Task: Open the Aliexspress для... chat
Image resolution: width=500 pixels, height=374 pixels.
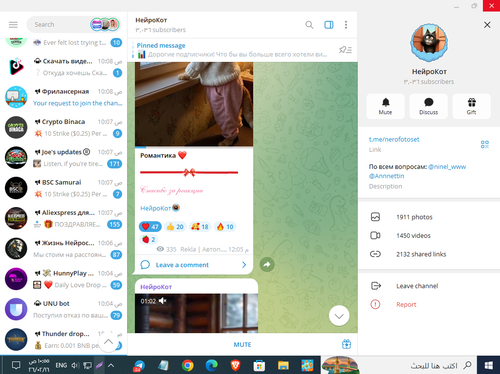Action: 63,218
